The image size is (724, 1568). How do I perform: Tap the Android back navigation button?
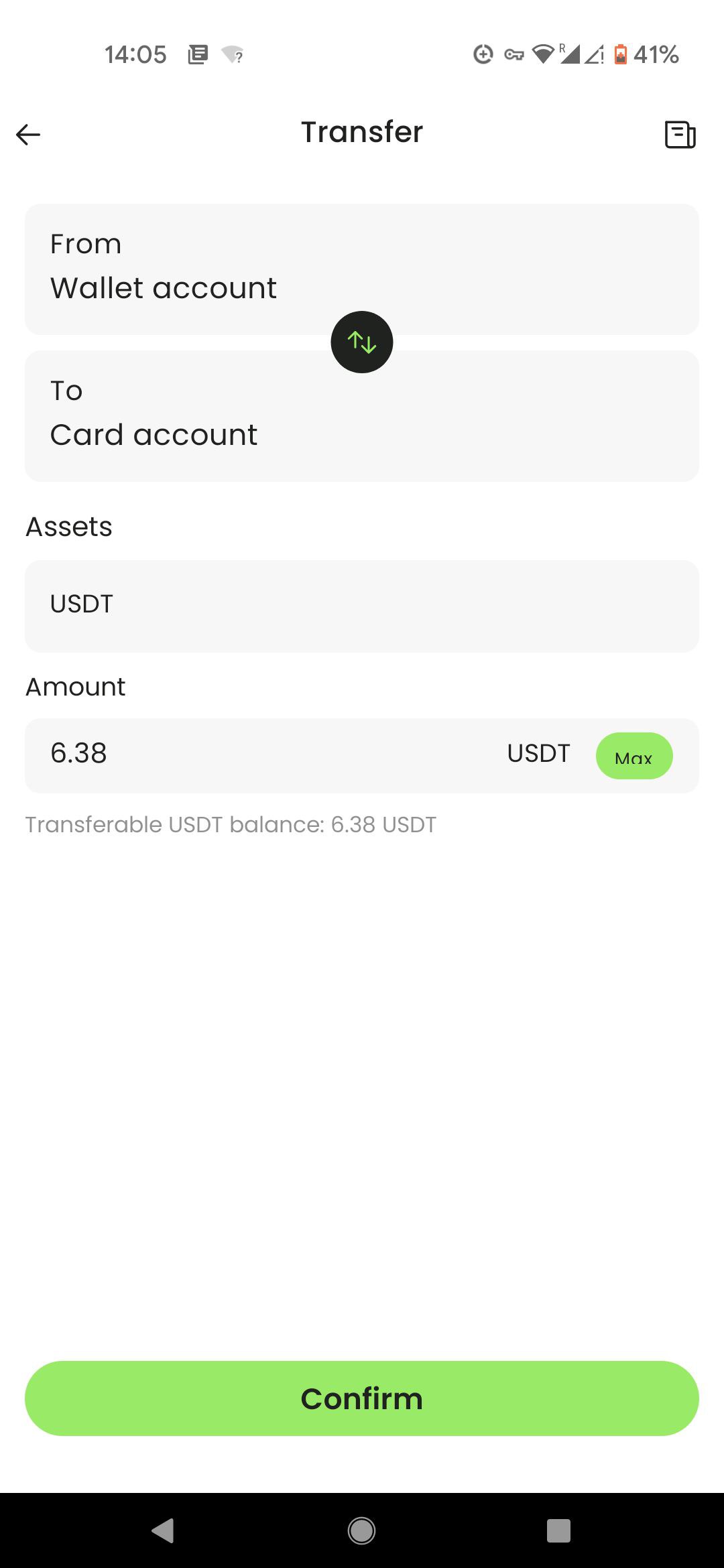(x=163, y=1530)
